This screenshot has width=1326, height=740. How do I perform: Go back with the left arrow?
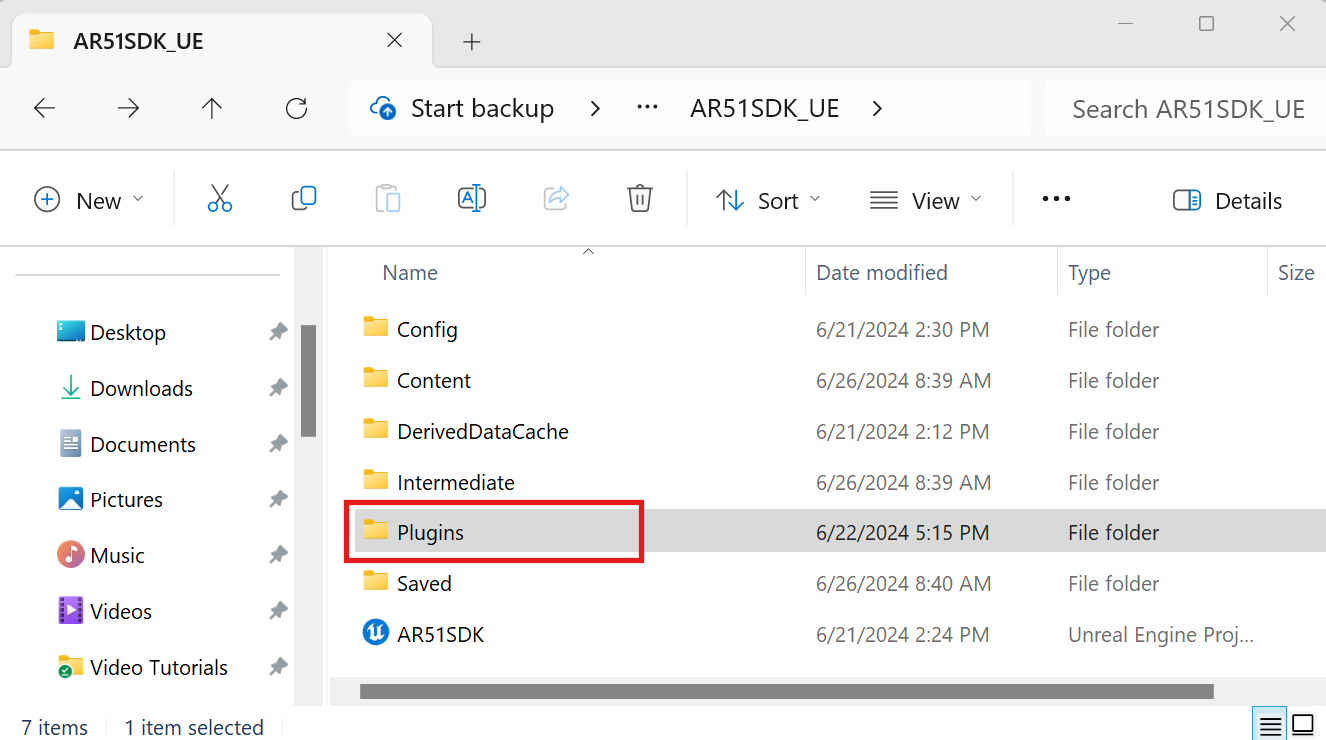(x=44, y=109)
